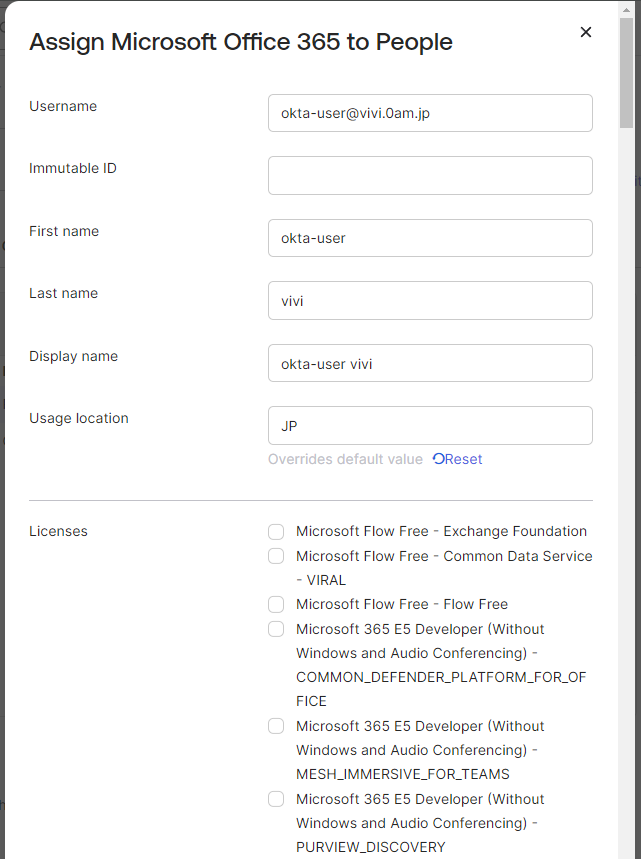Tick the Microsoft Flow Free - Flow Free checkbox
641x859 pixels.
point(276,604)
